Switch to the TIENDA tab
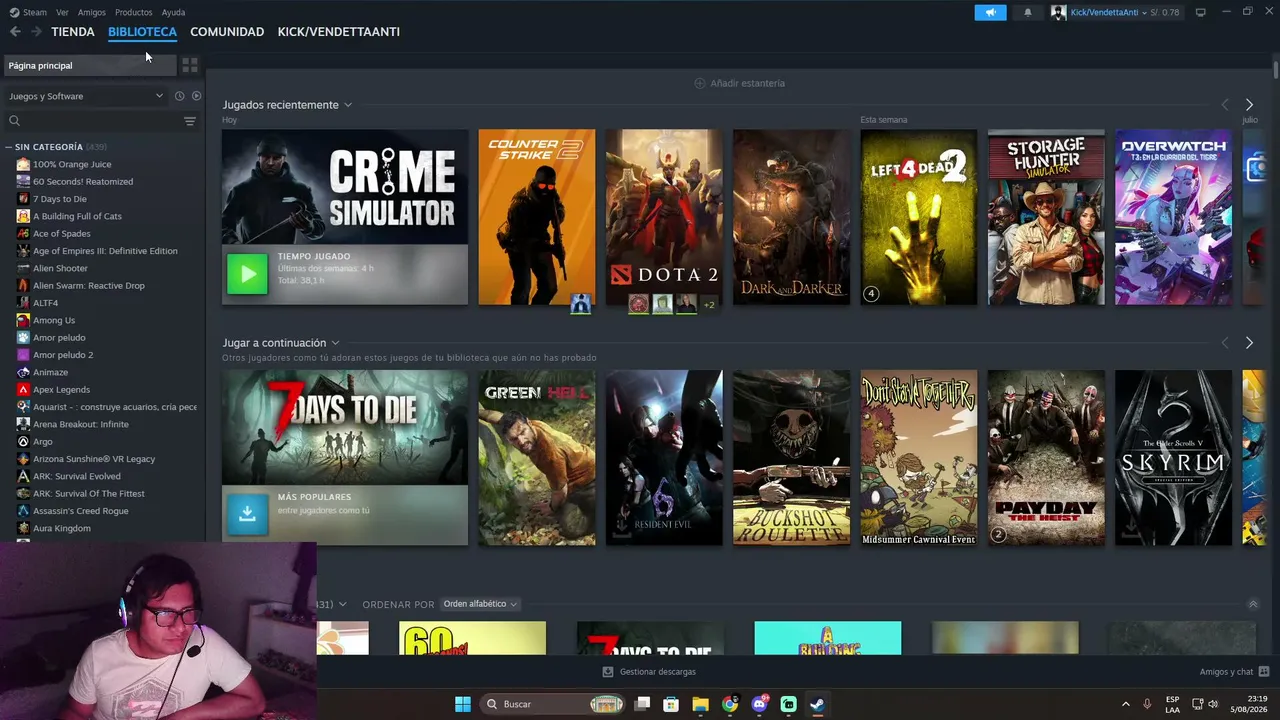This screenshot has width=1280, height=720. click(x=73, y=32)
